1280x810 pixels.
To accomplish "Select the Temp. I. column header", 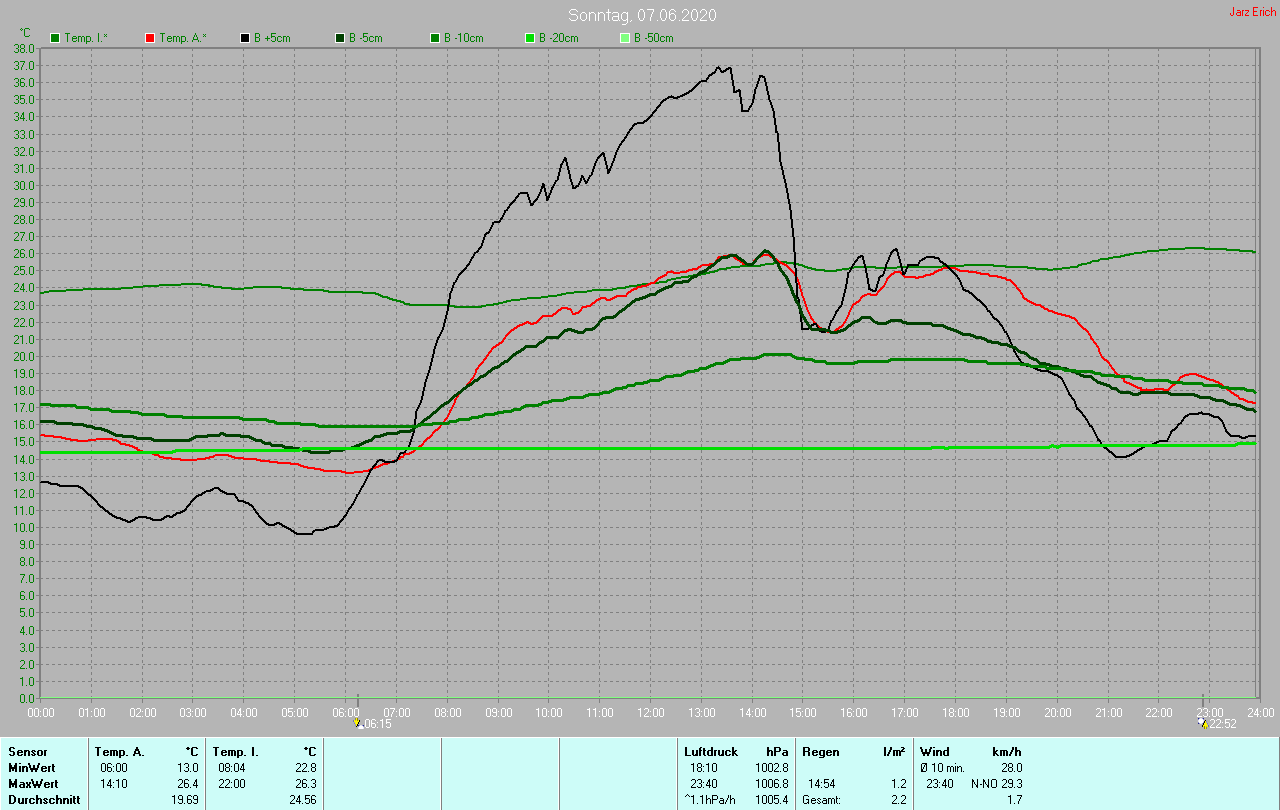I will coord(235,751).
